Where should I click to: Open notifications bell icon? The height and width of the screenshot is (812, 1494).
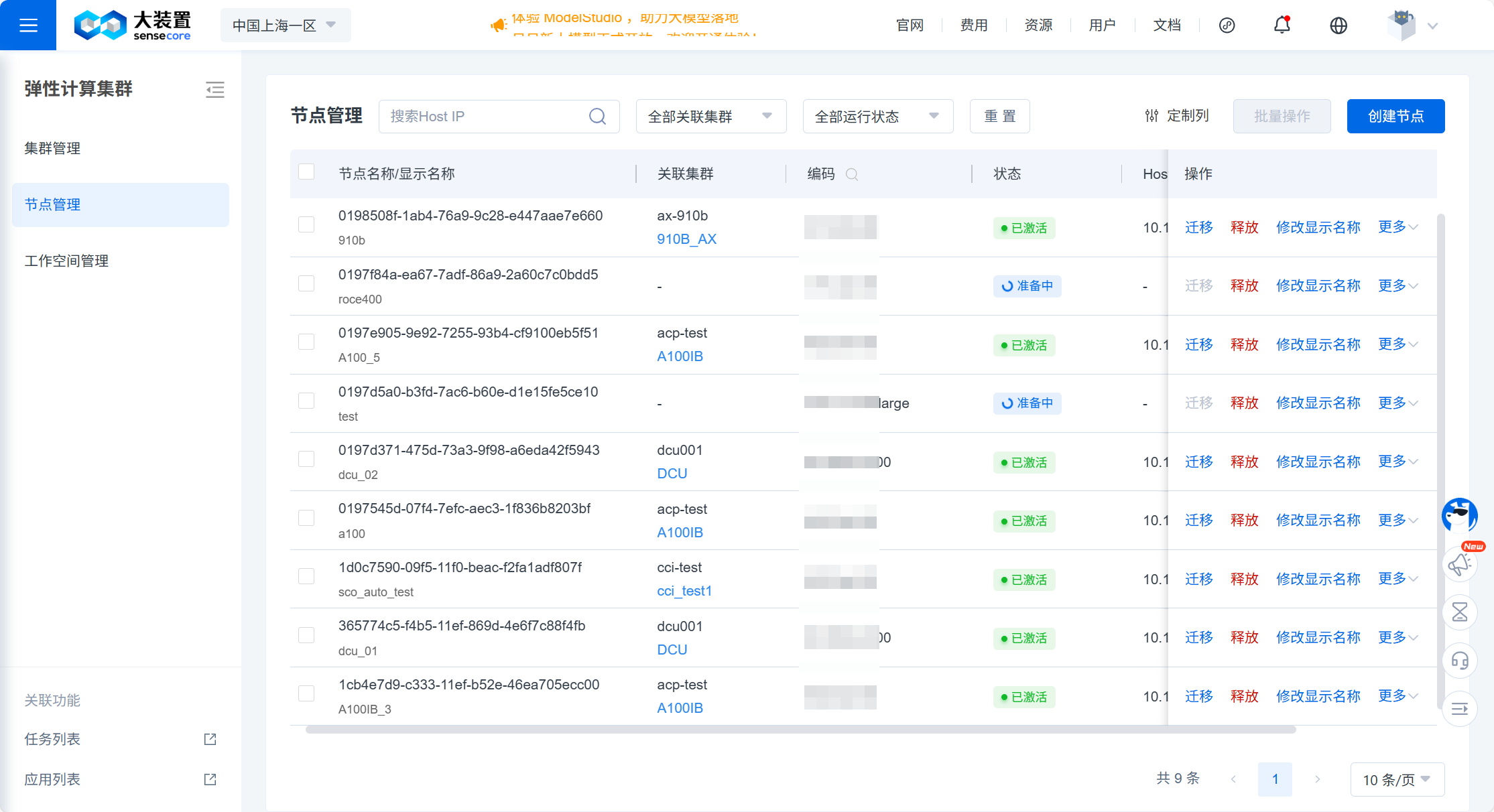point(1282,25)
